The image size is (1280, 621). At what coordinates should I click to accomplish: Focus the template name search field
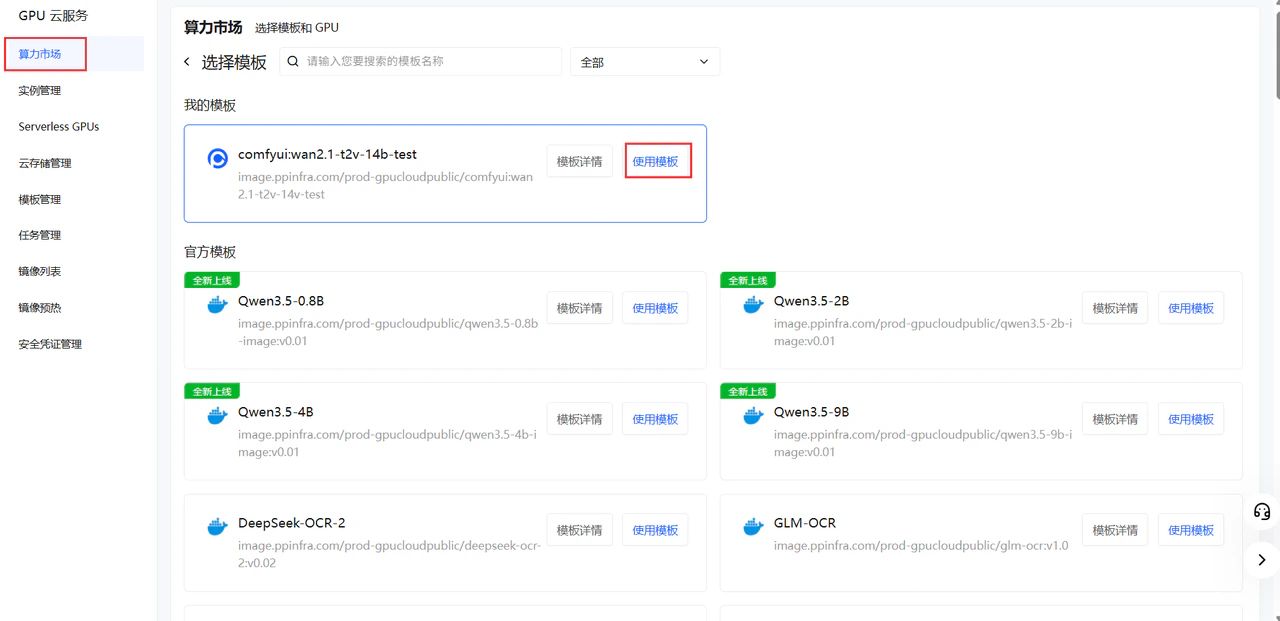420,61
